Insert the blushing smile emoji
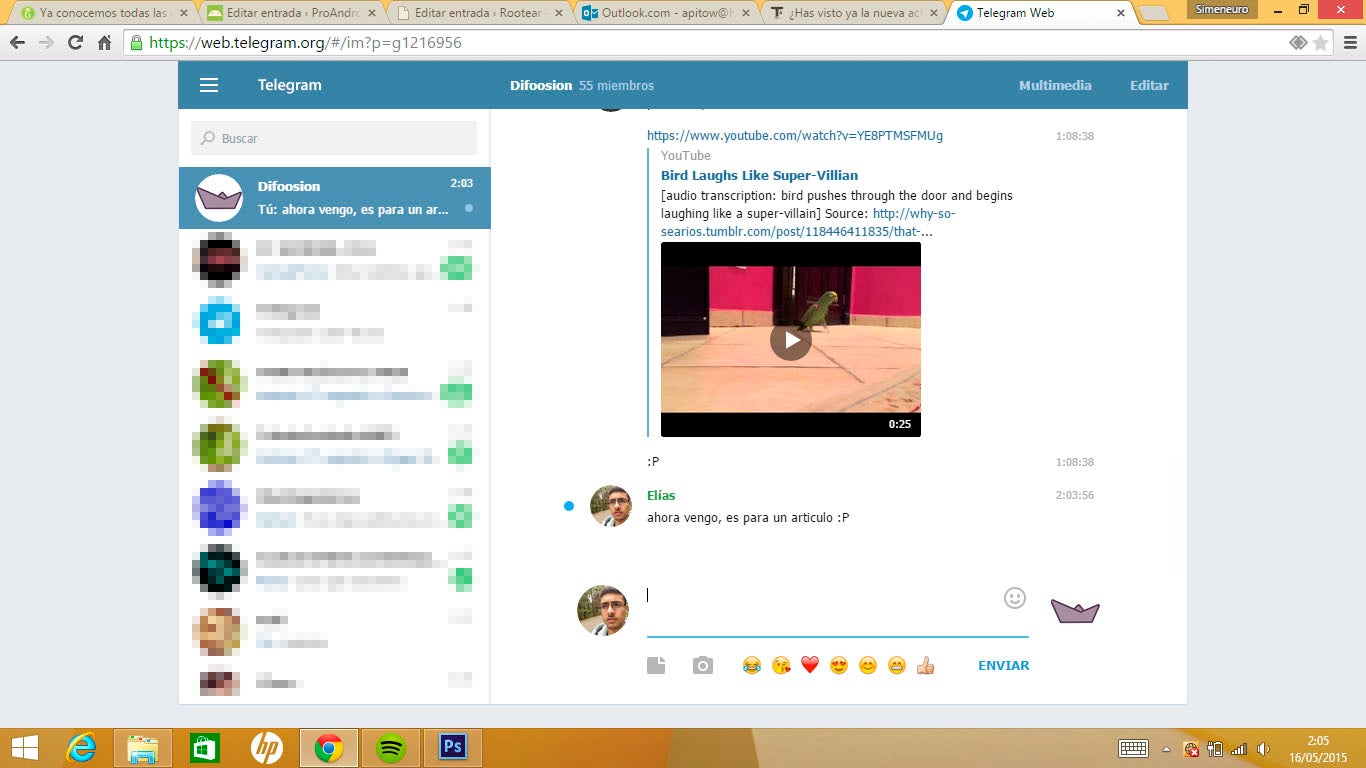The height and width of the screenshot is (768, 1366). [868, 665]
